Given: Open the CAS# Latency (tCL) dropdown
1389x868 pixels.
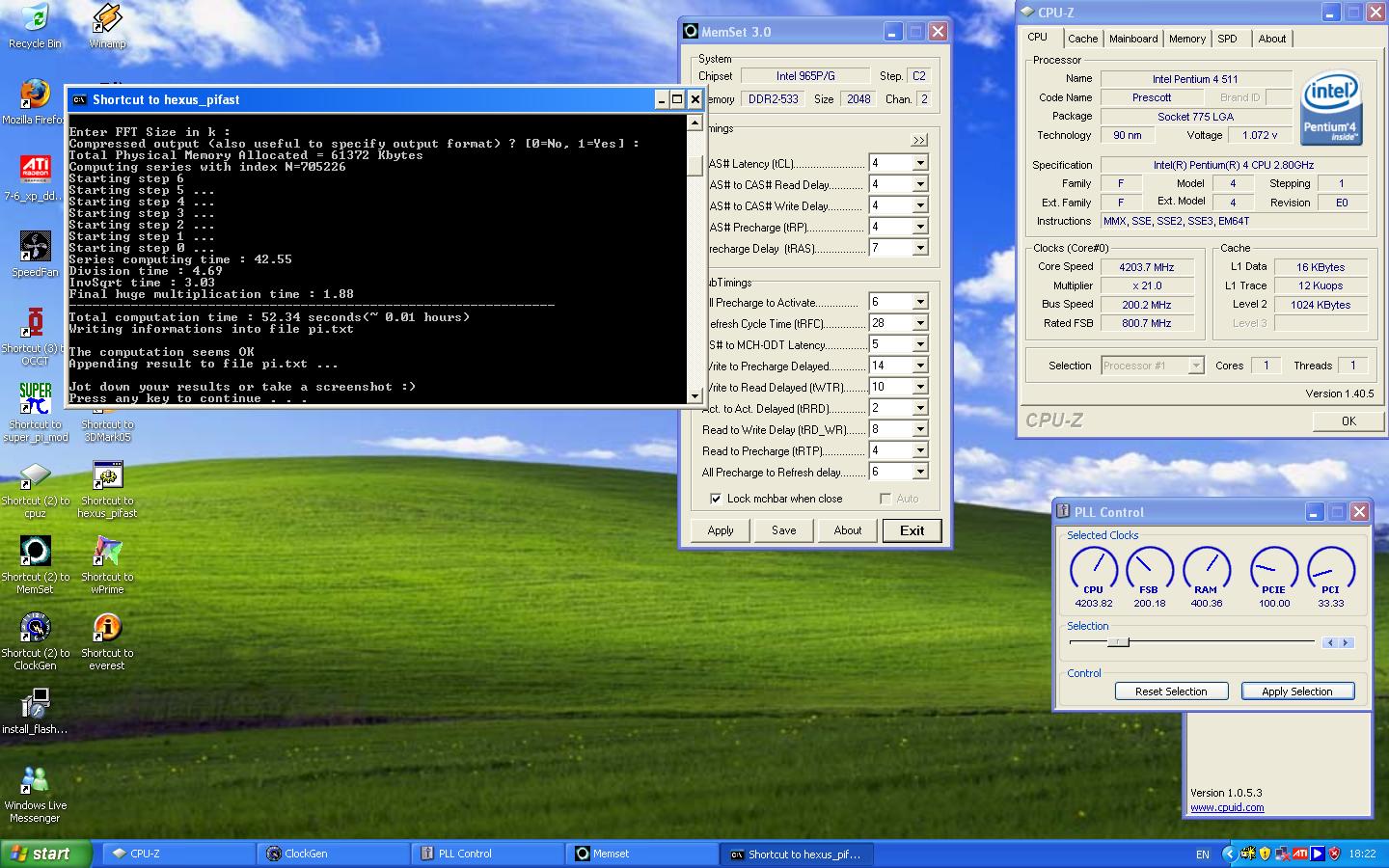Looking at the screenshot, I should click(920, 163).
